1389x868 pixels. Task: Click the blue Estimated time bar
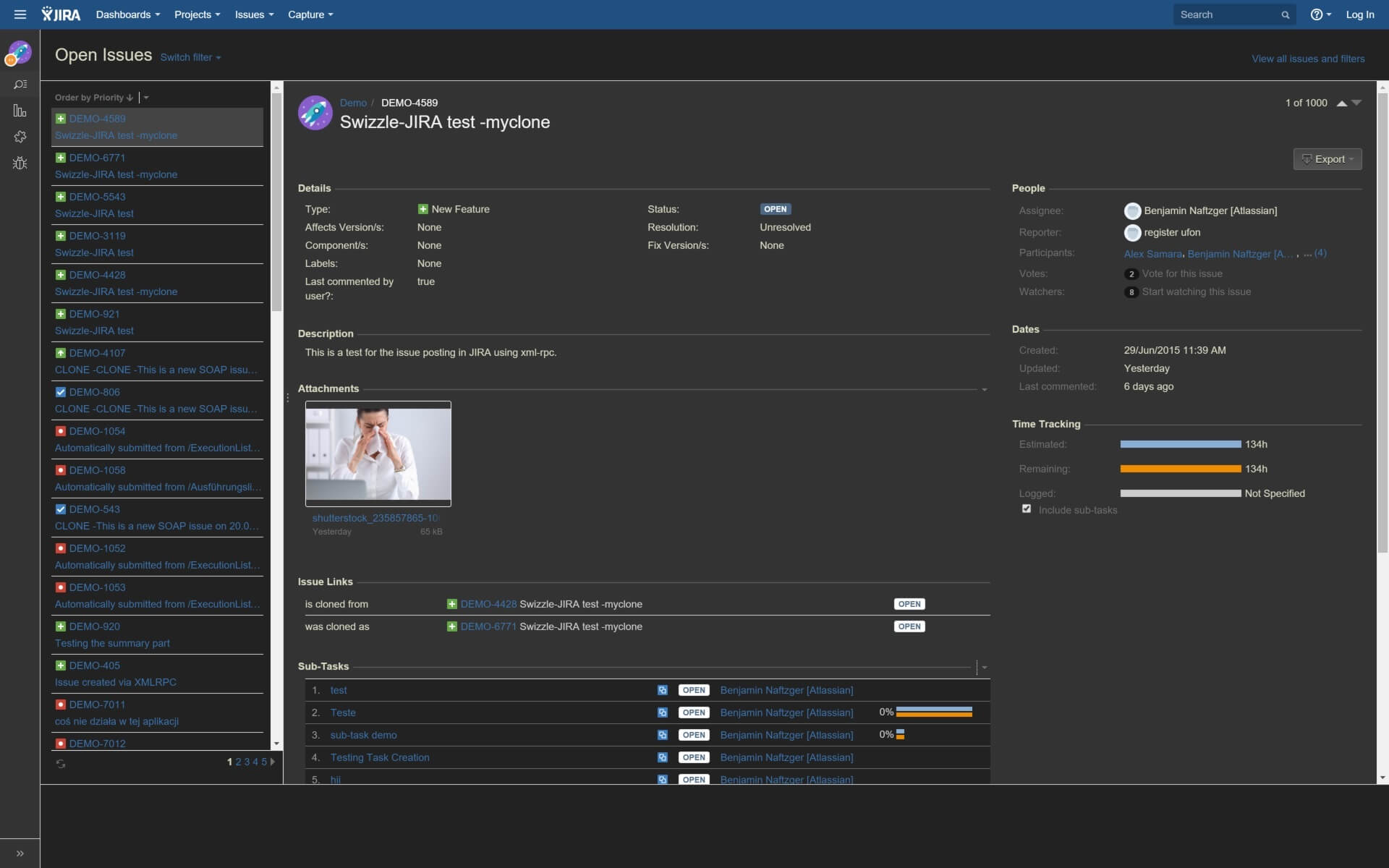[1181, 444]
